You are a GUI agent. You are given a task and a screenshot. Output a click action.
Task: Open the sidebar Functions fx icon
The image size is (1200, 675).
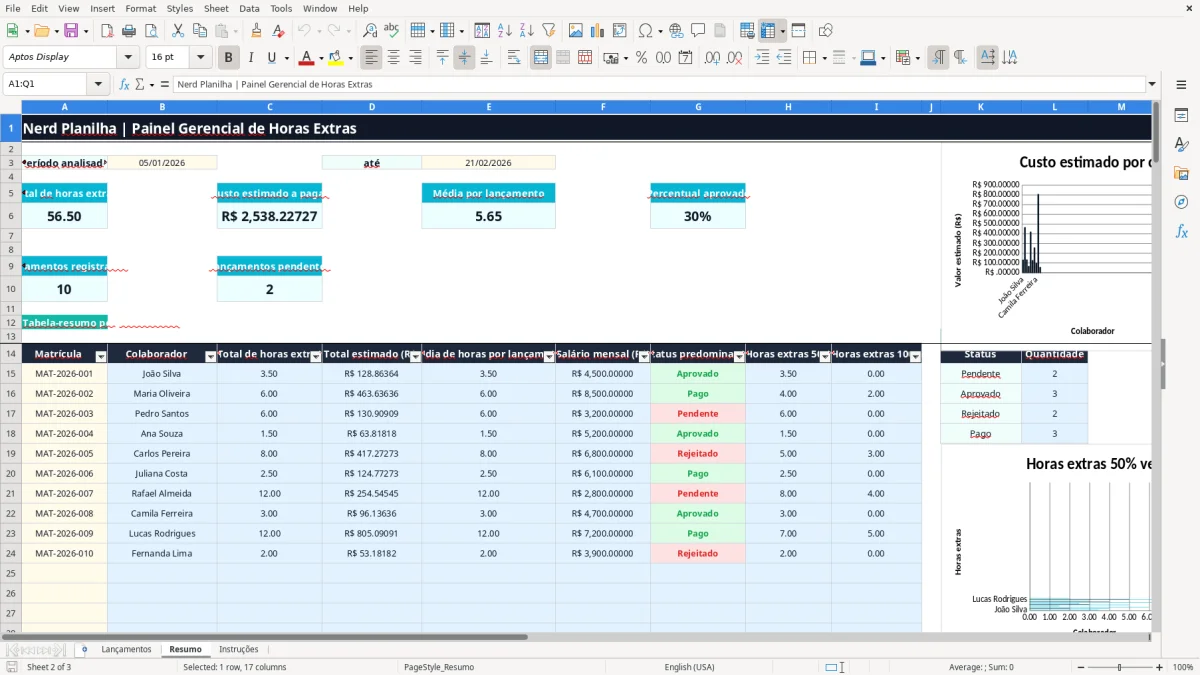point(1181,231)
